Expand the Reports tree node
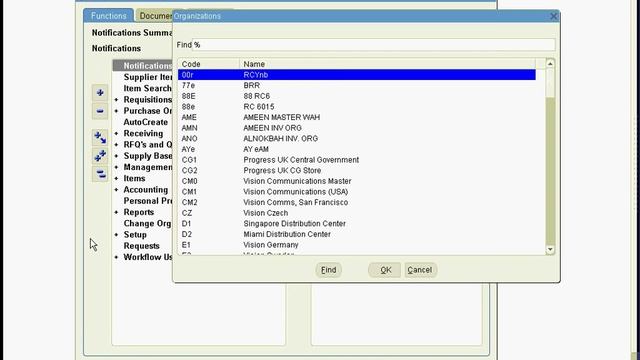Screen dimensions: 640x360 116,212
